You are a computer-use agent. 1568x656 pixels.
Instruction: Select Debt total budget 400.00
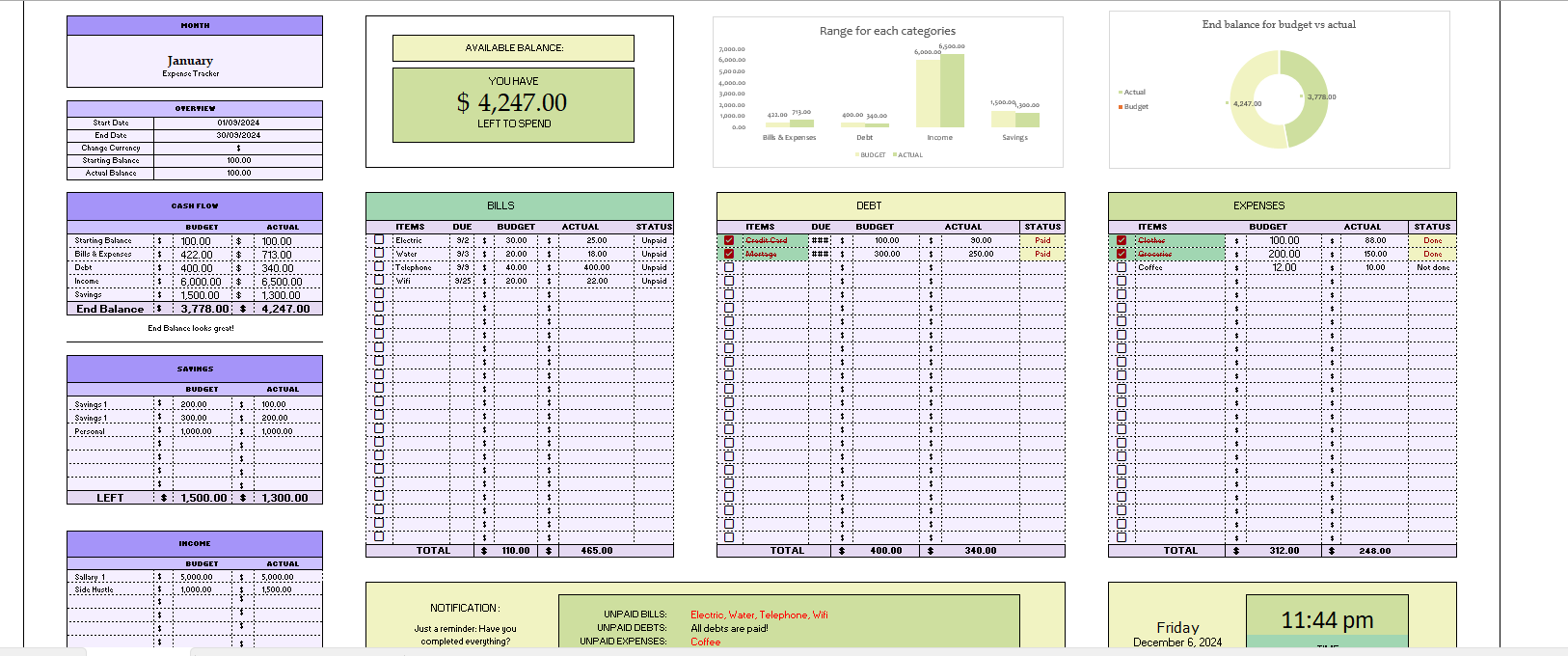point(886,551)
